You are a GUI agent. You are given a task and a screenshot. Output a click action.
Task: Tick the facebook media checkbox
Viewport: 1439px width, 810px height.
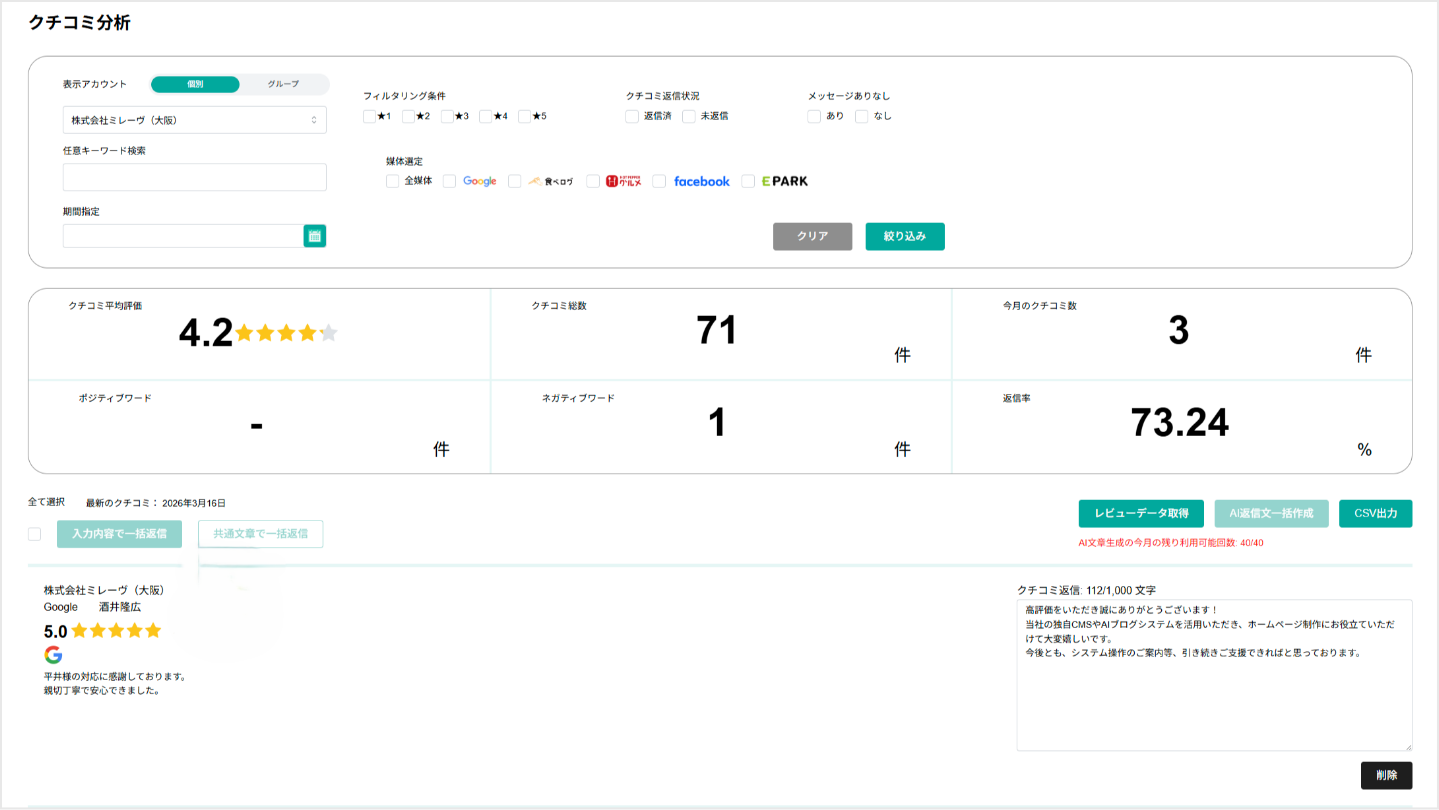tap(659, 181)
